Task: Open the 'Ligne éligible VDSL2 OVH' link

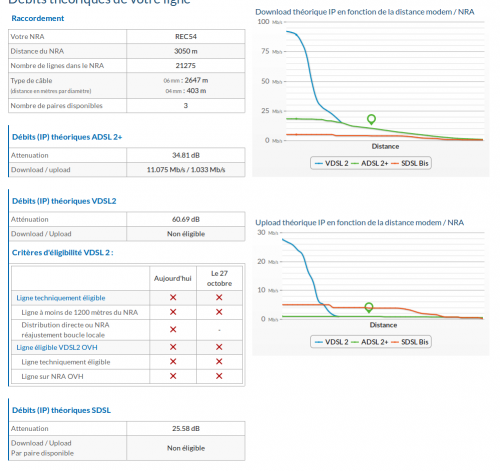Action: click(x=57, y=347)
